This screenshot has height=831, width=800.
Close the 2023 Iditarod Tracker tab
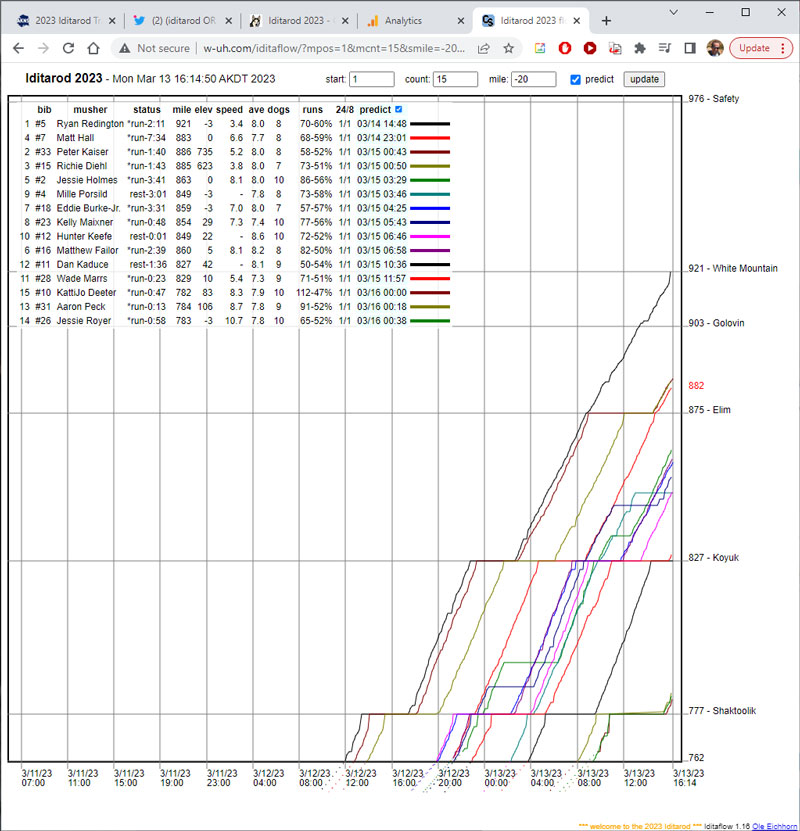(112, 21)
